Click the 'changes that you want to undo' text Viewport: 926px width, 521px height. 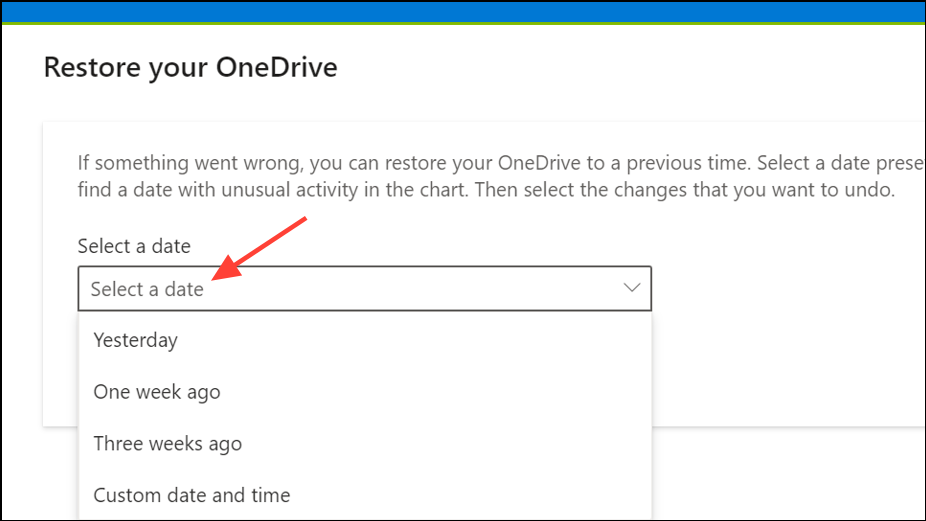(754, 190)
